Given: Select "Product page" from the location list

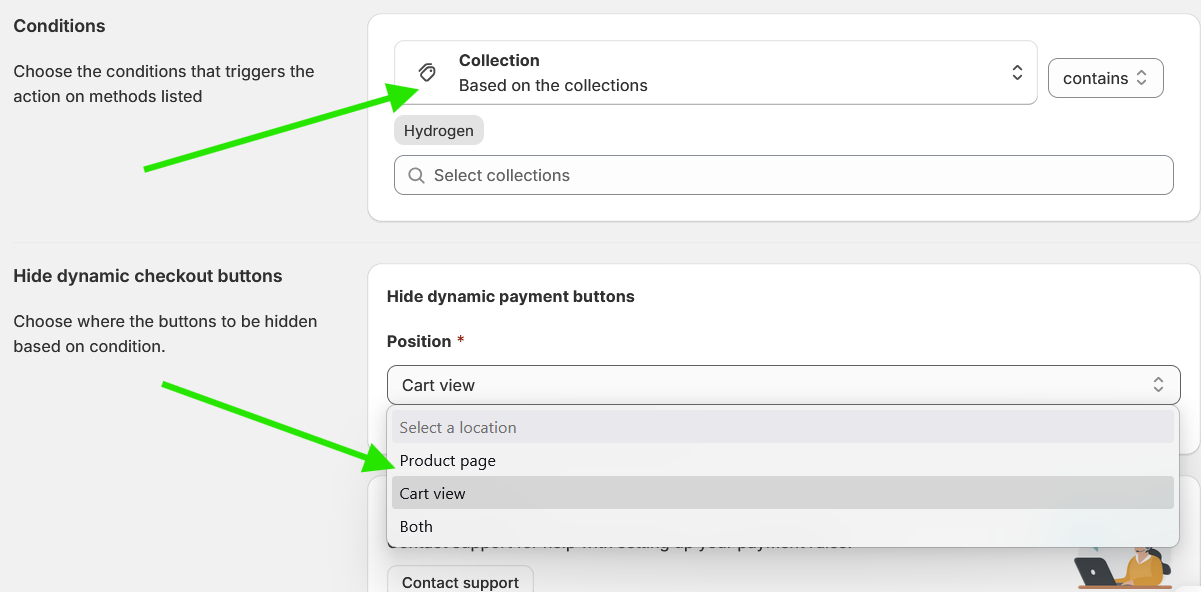Looking at the screenshot, I should click(448, 461).
